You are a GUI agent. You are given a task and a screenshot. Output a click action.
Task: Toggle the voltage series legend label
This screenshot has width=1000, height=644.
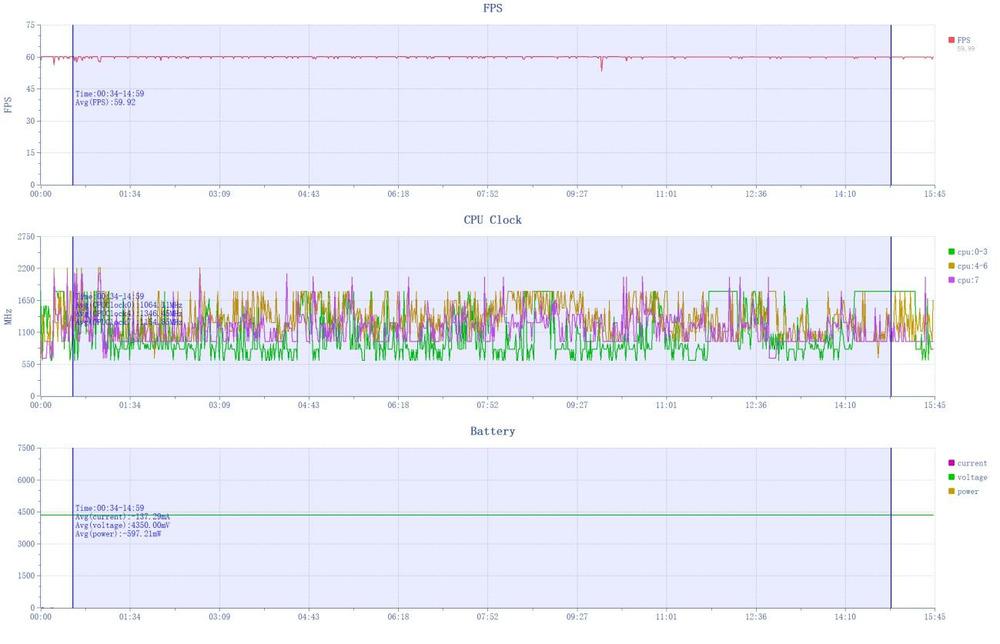(x=972, y=477)
